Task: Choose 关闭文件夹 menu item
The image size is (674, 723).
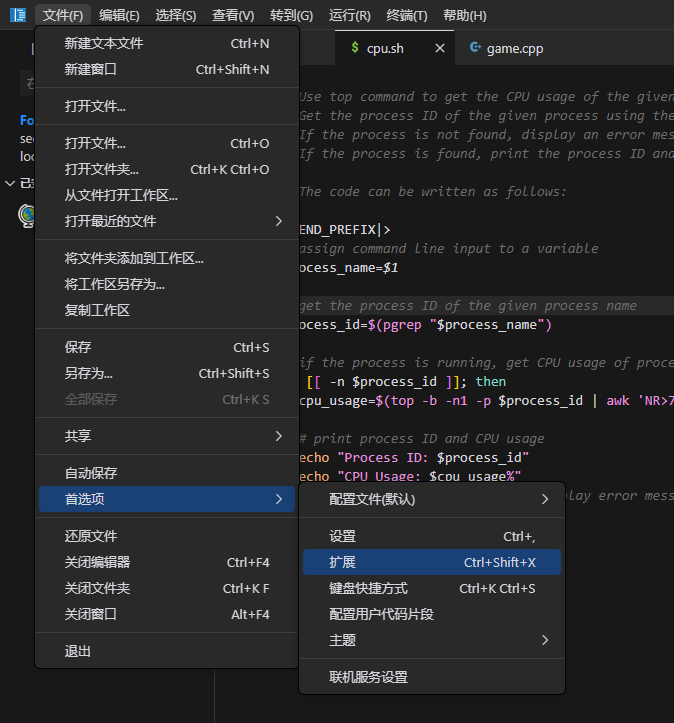Action: tap(167, 588)
